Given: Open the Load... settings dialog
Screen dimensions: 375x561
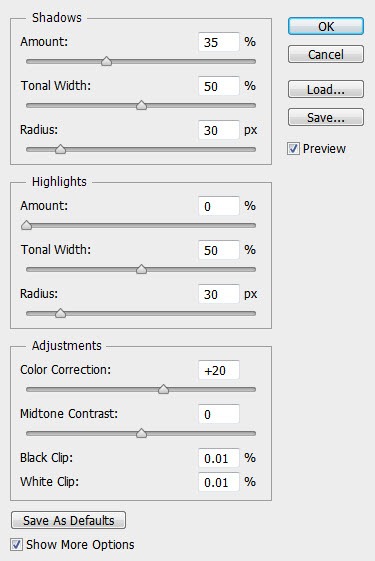Looking at the screenshot, I should [x=326, y=89].
